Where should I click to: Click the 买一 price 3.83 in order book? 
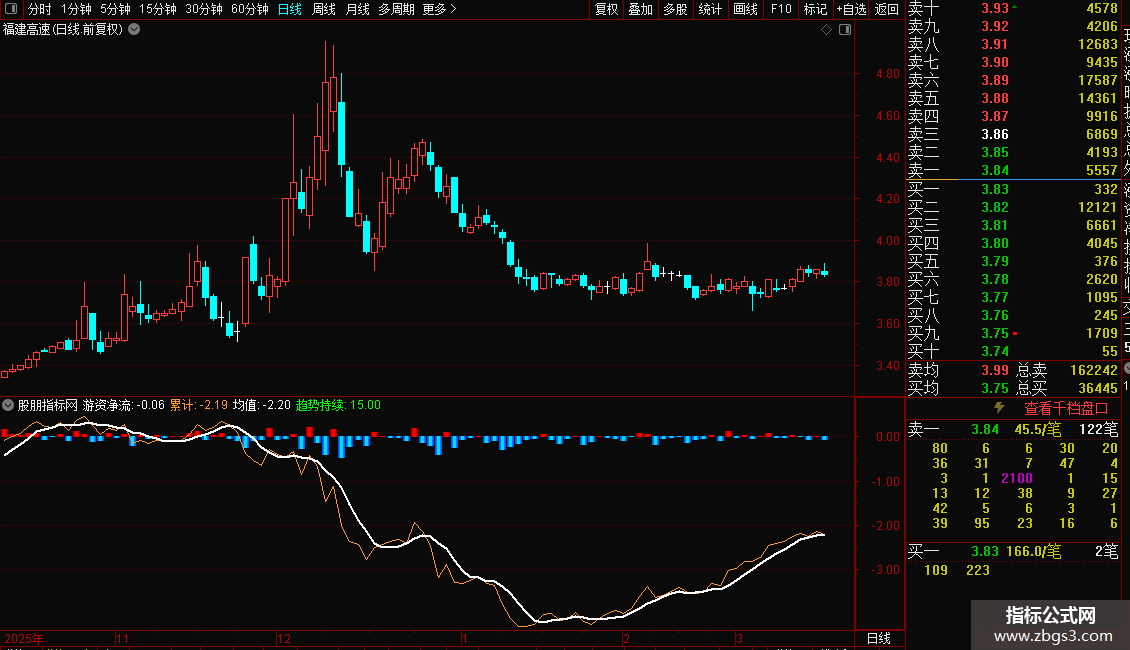(995, 190)
